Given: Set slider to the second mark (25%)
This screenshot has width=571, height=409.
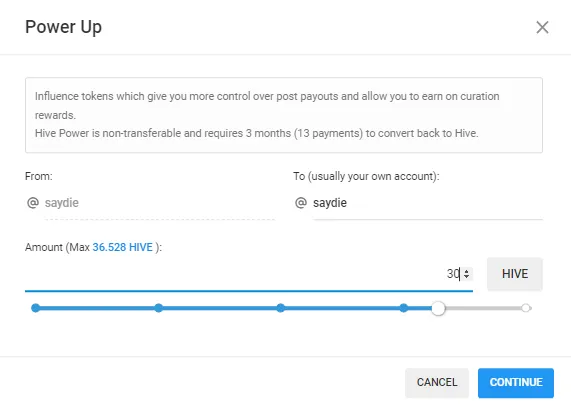Looking at the screenshot, I should (158, 308).
